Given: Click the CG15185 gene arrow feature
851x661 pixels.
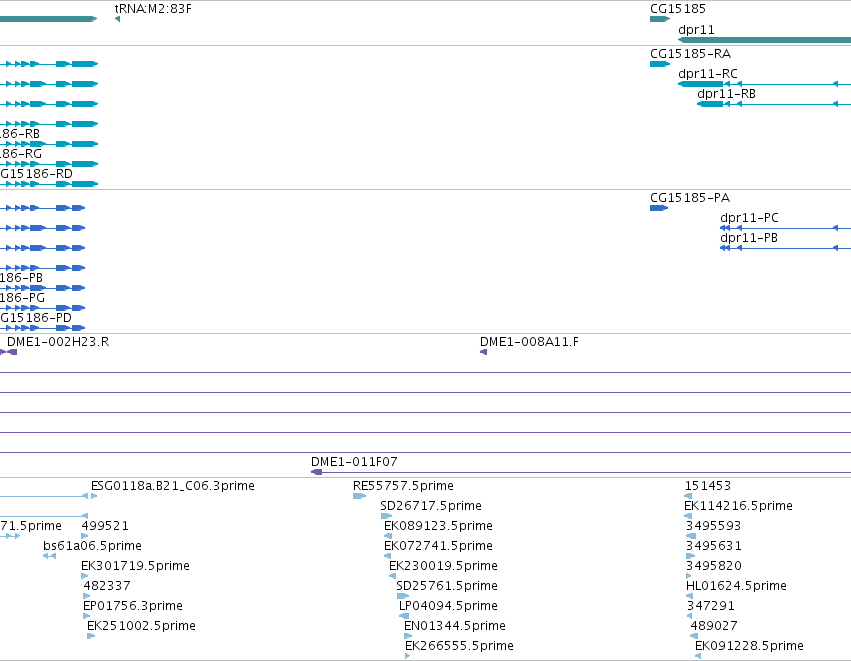Looking at the screenshot, I should click(x=660, y=19).
